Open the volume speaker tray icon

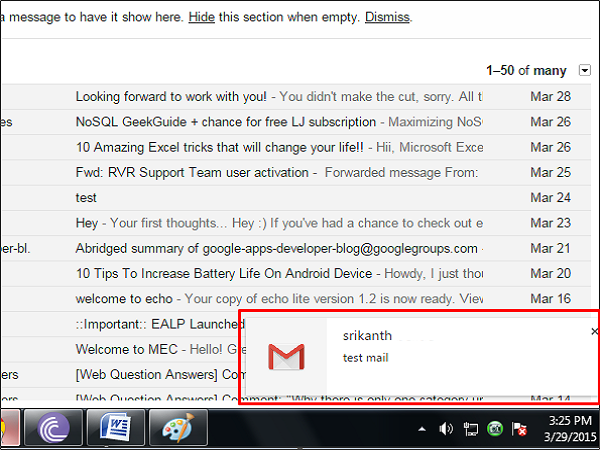tap(446, 429)
